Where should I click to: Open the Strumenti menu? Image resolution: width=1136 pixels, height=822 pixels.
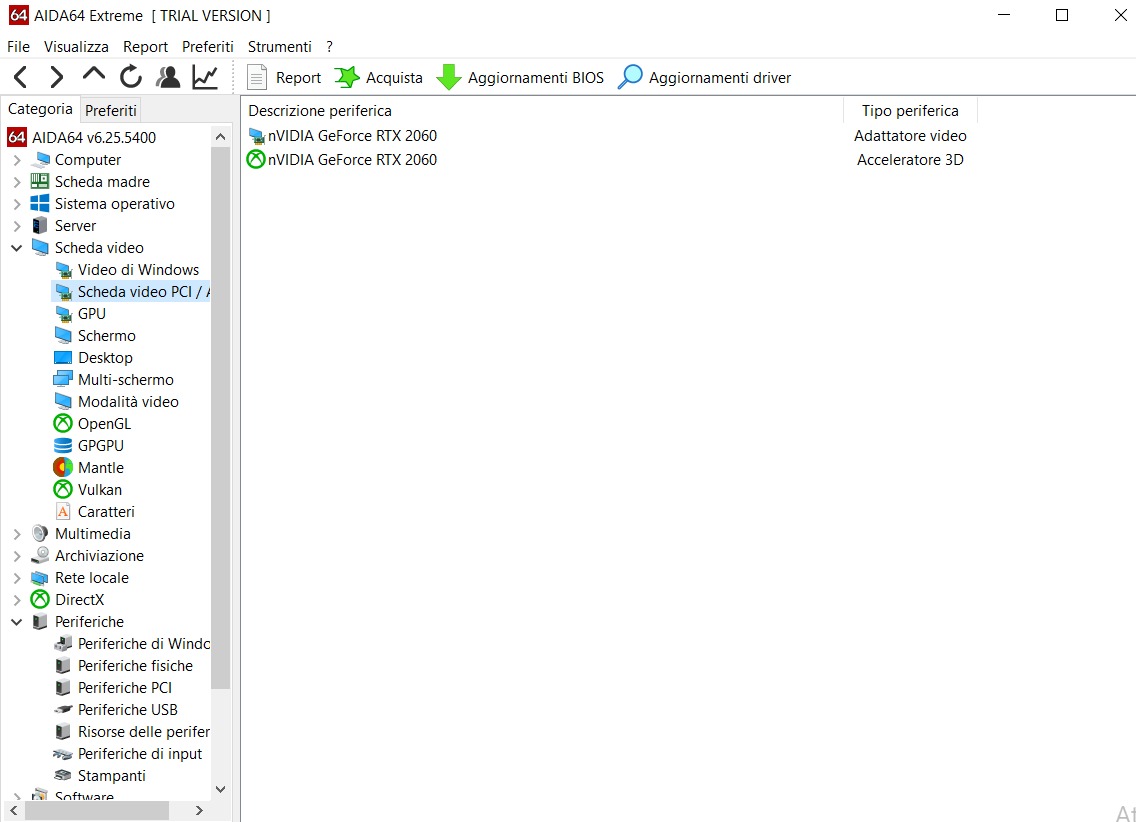280,46
